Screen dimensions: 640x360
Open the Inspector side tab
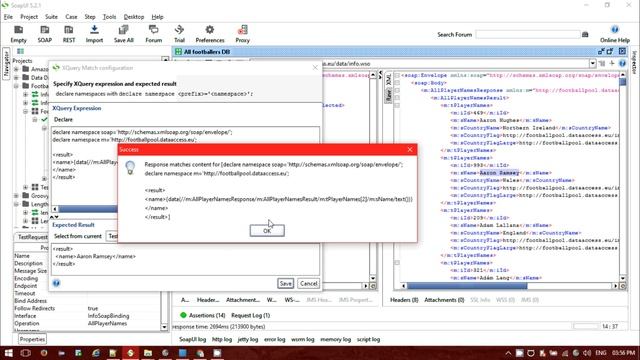tap(634, 62)
